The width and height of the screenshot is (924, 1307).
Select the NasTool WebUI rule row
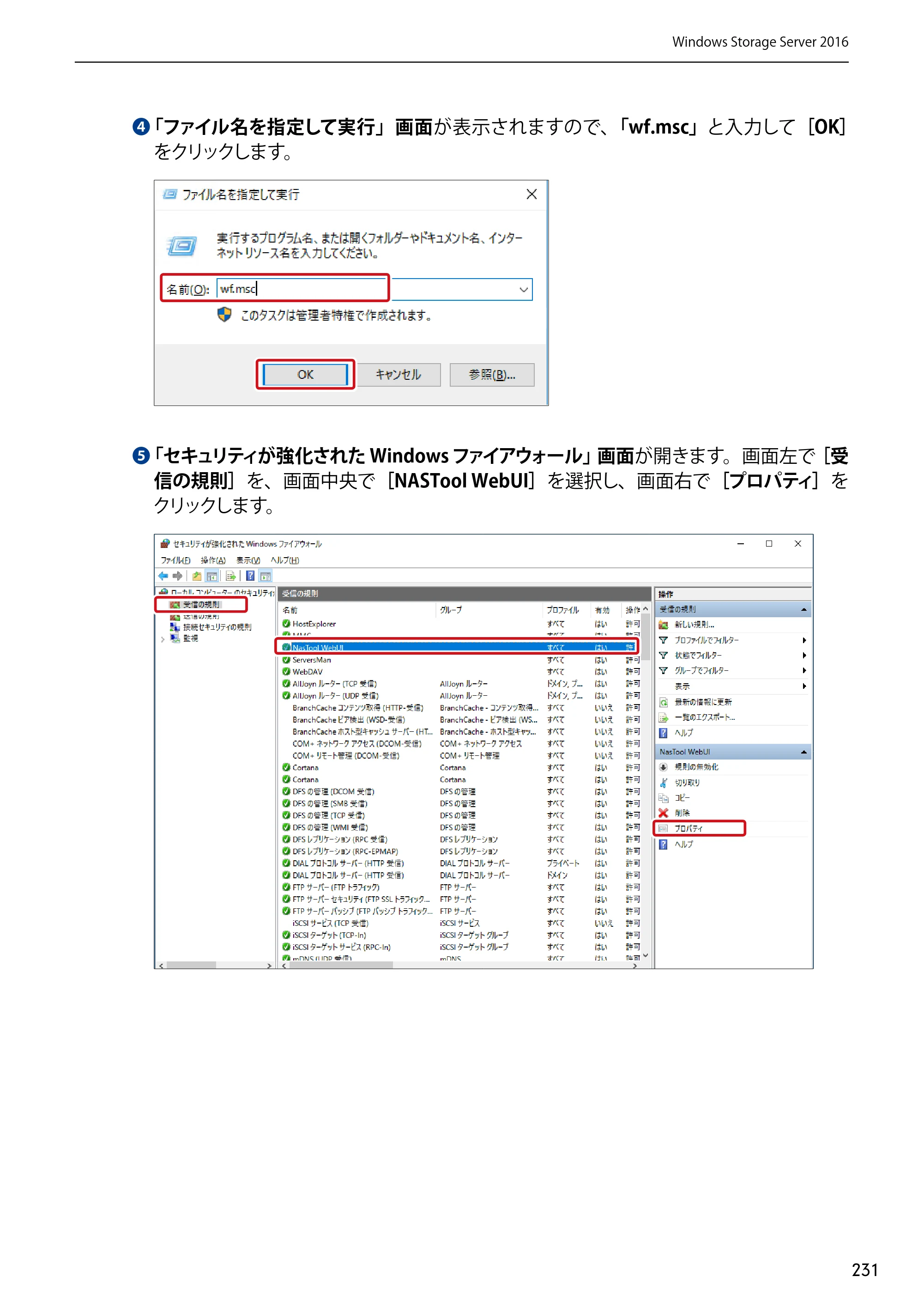coord(458,647)
